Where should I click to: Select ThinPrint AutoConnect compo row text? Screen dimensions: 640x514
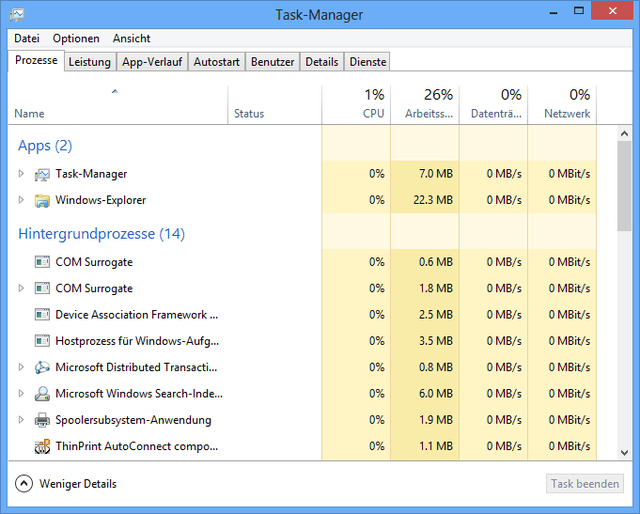tap(137, 446)
